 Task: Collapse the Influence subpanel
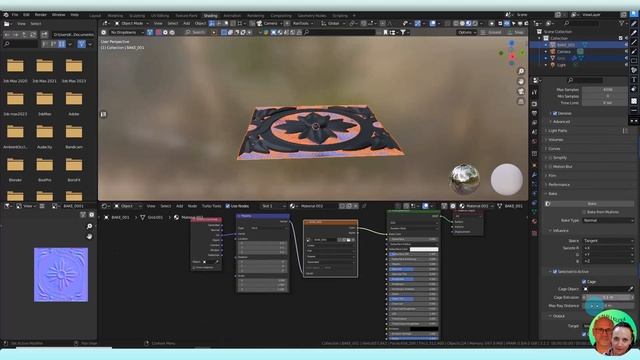(560, 231)
